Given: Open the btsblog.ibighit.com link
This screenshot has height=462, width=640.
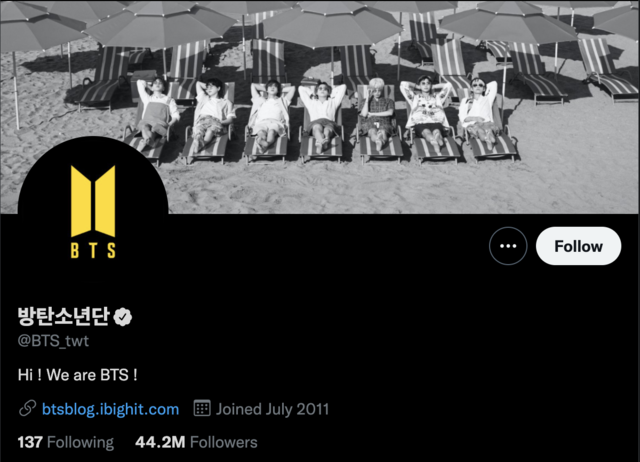Looking at the screenshot, I should coord(110,409).
